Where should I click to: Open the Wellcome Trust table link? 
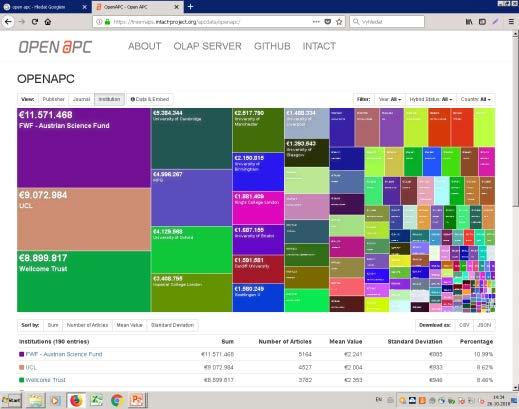(x=46, y=380)
